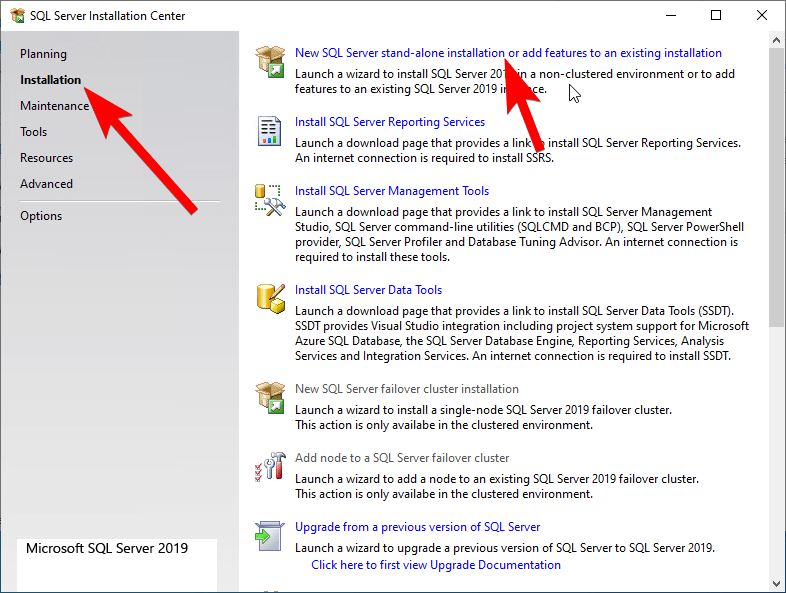The height and width of the screenshot is (593, 786).
Task: Open the Resources section
Action: tap(46, 158)
